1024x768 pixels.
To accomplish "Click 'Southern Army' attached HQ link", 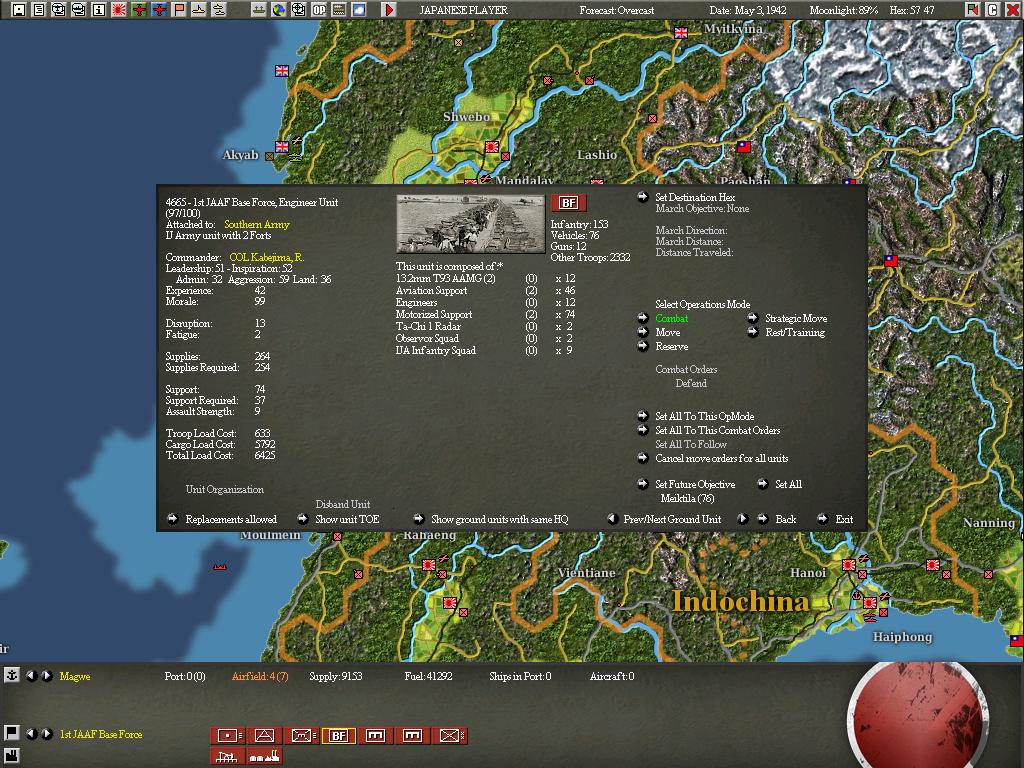I will click(x=257, y=224).
